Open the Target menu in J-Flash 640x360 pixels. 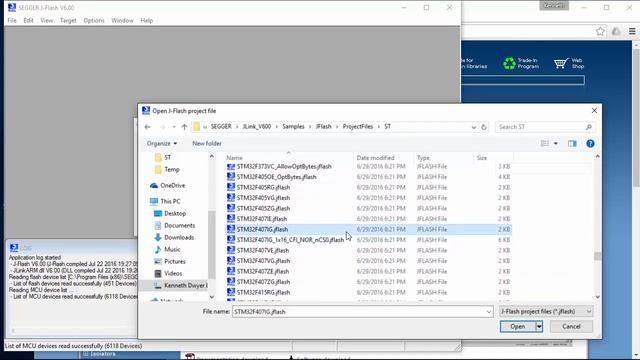coord(68,20)
